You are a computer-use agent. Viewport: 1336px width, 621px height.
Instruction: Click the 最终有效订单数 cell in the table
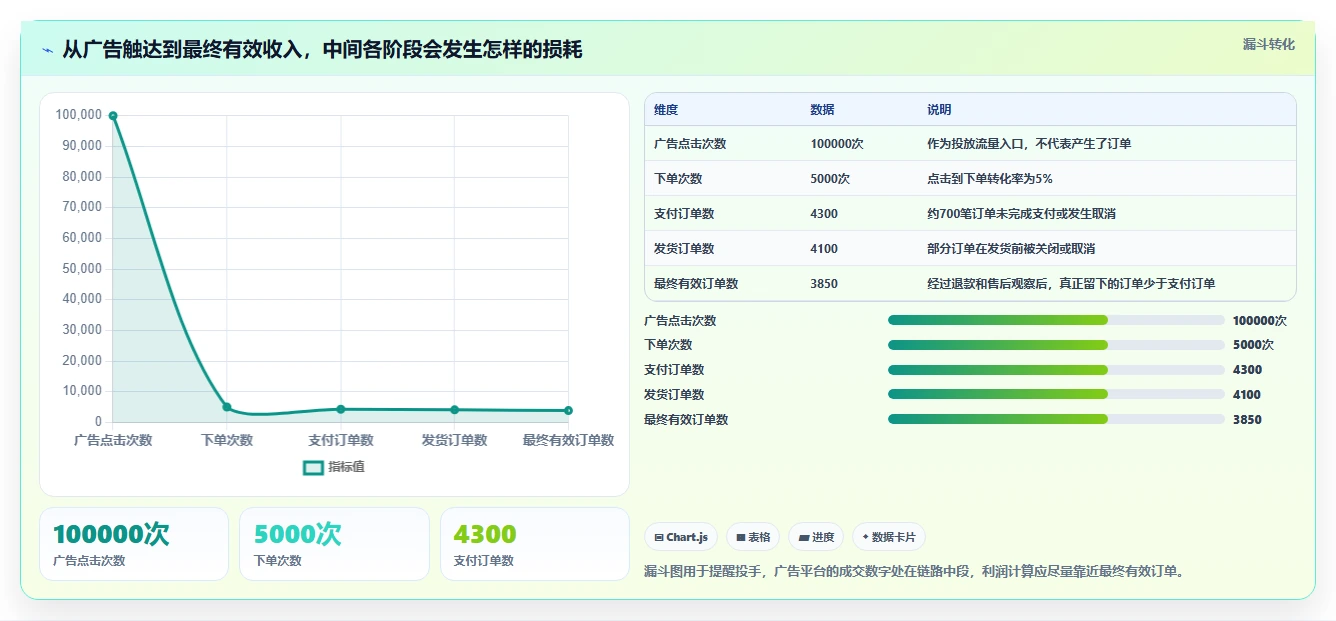696,284
